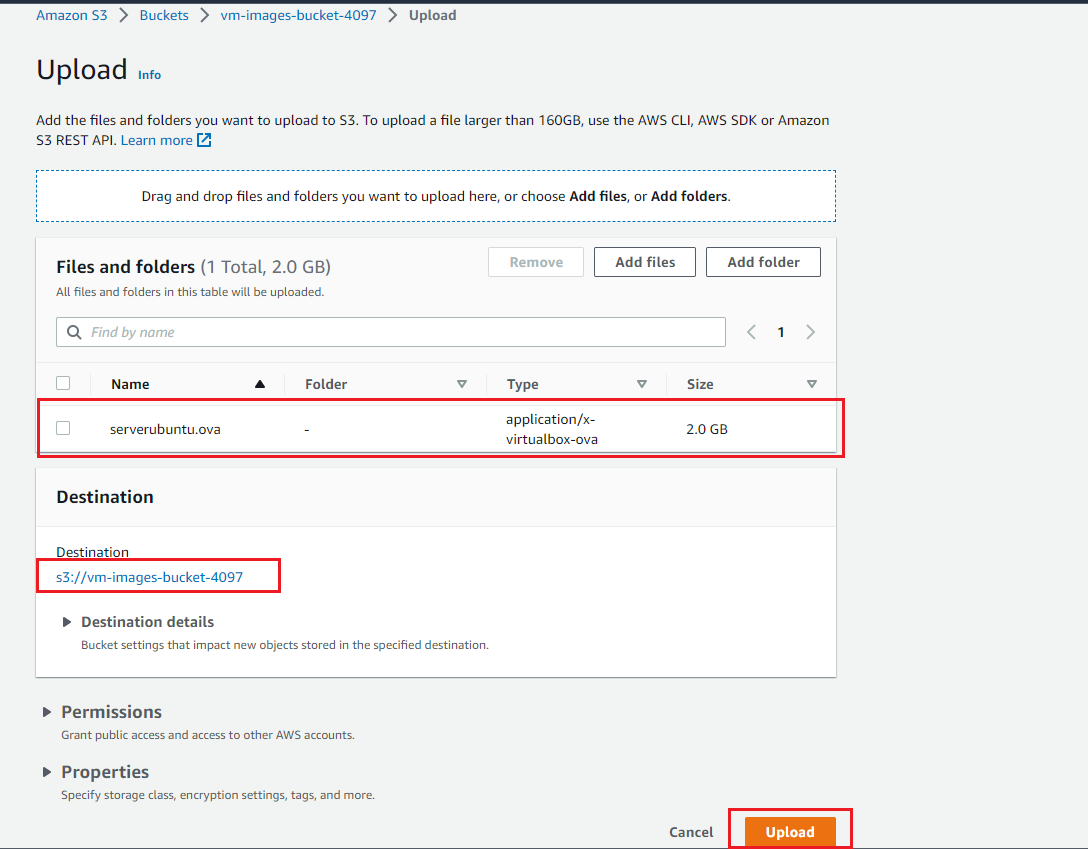Select the serverubuntu.ova row checkbox
Image resolution: width=1088 pixels, height=849 pixels.
[x=63, y=427]
